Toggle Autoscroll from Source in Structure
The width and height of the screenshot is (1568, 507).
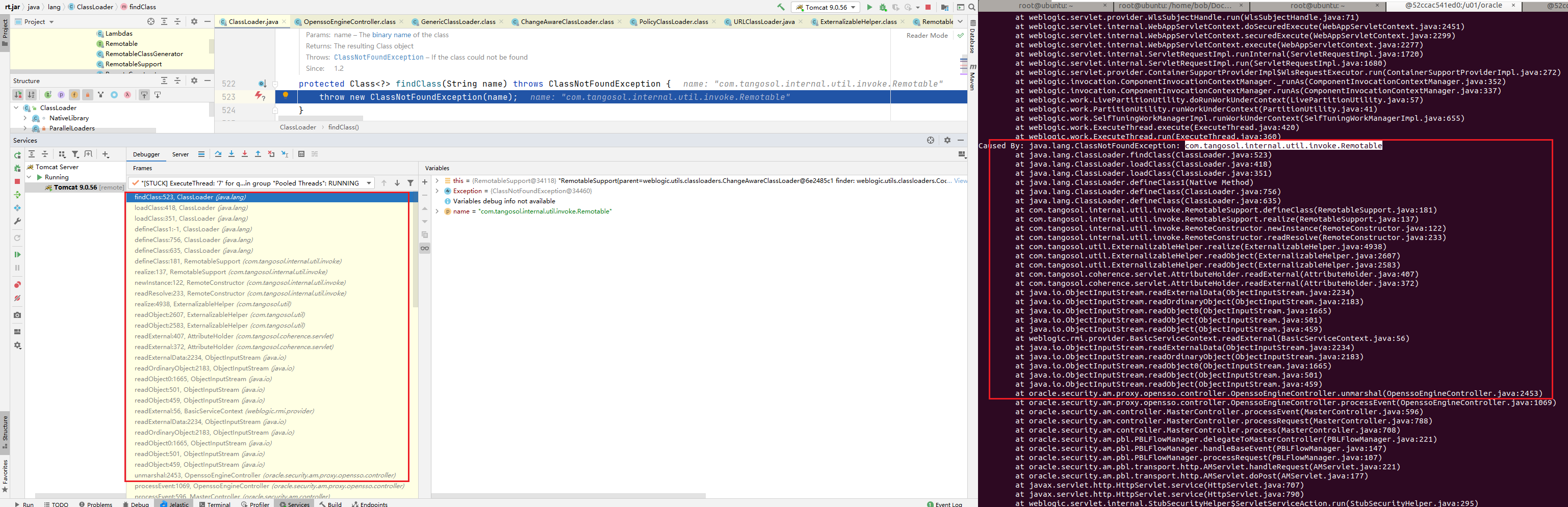[158, 95]
